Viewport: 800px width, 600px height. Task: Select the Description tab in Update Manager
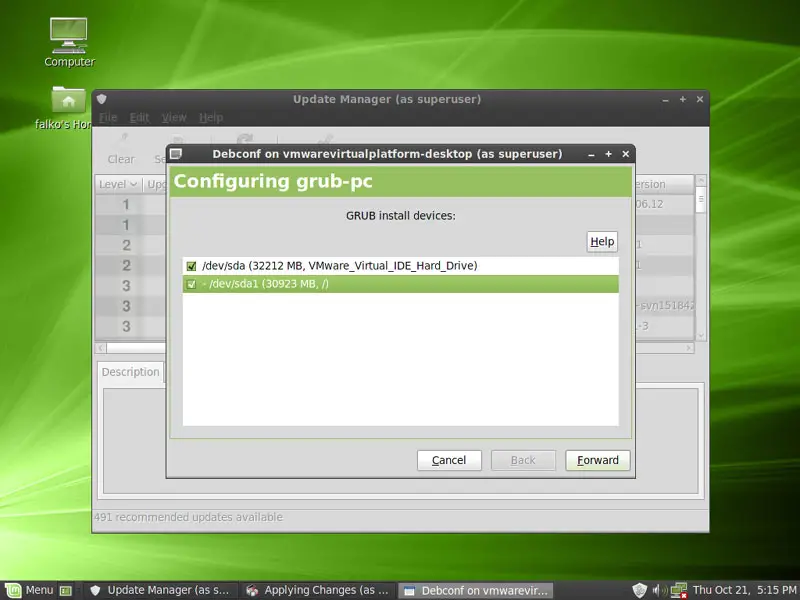(131, 372)
